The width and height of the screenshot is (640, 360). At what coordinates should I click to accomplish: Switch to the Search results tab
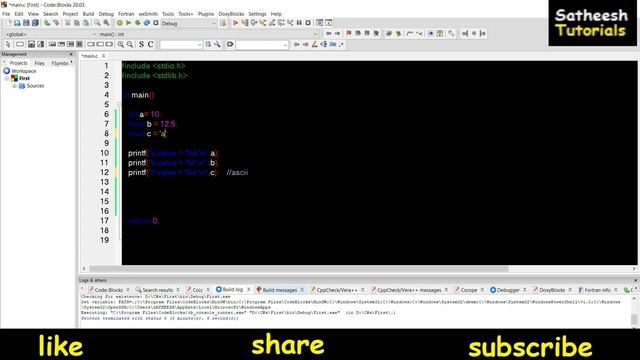(x=157, y=290)
